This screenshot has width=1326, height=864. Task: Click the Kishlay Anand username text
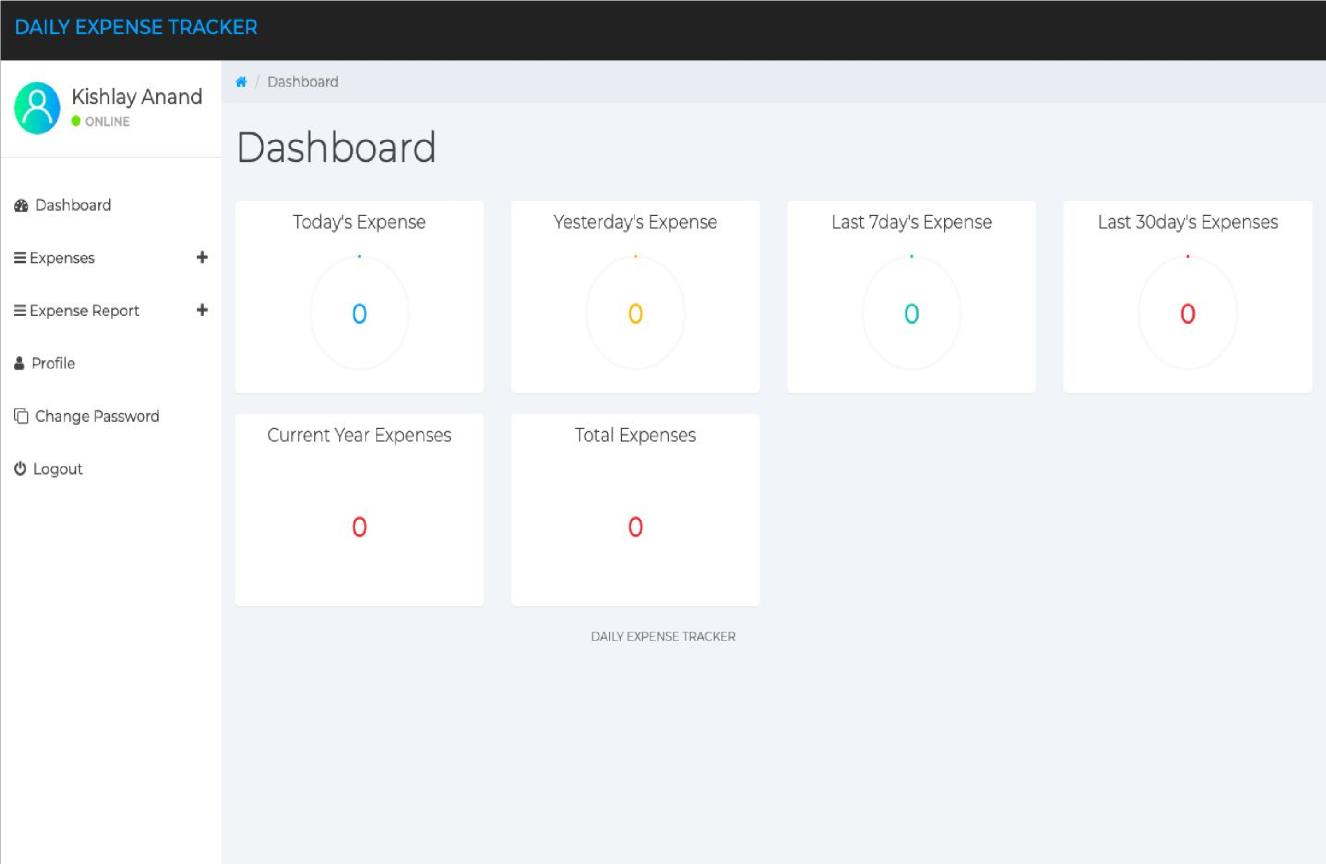tap(137, 97)
